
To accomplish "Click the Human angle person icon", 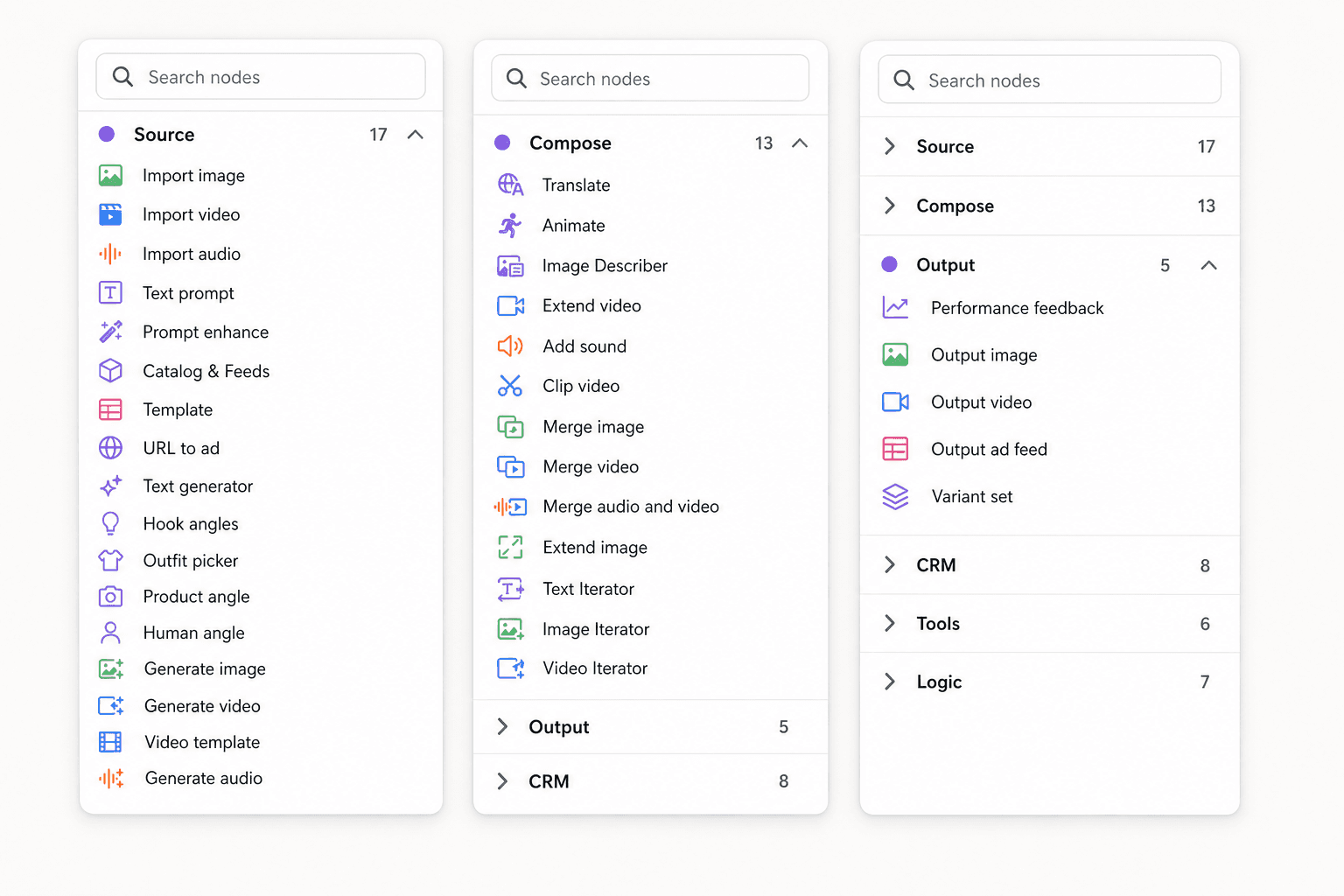I will click(x=110, y=633).
